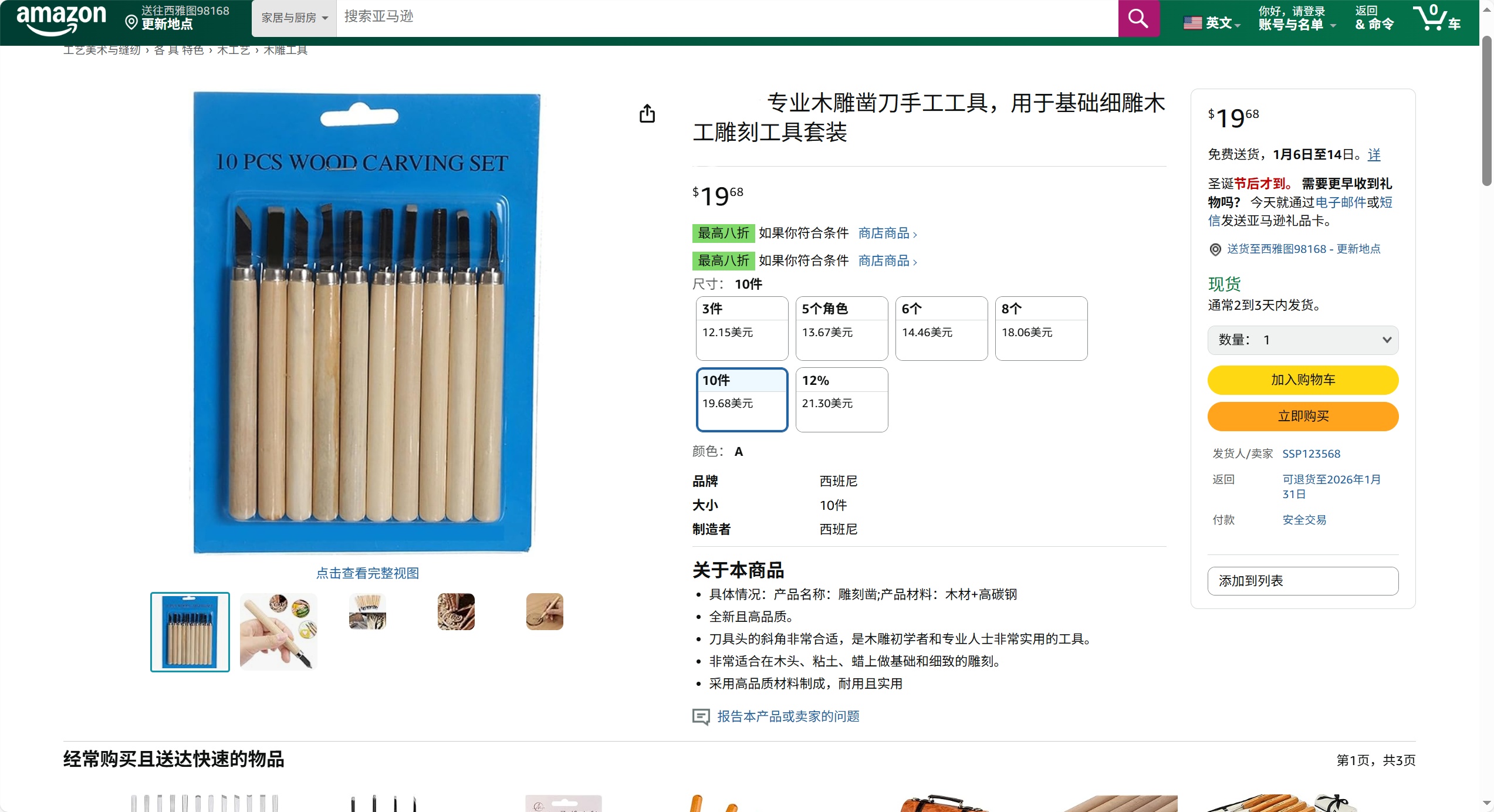Open 返回 & 命令 in header
Image resolution: width=1494 pixels, height=812 pixels.
coord(1374,18)
